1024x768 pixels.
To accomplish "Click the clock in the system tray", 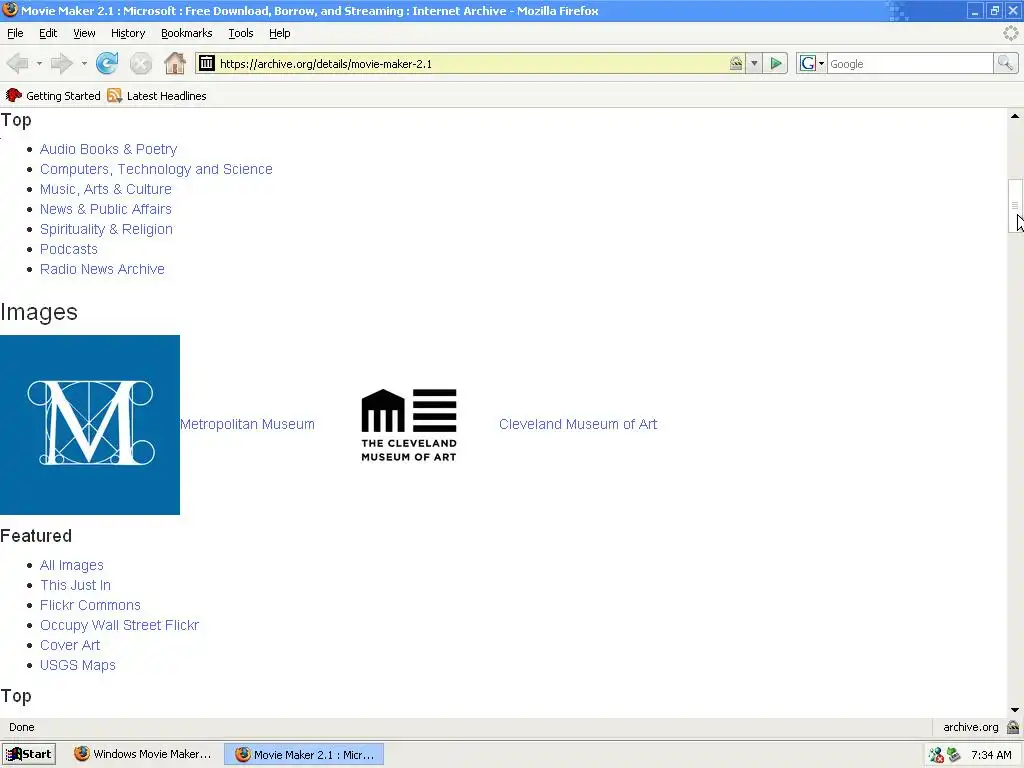I will point(991,755).
